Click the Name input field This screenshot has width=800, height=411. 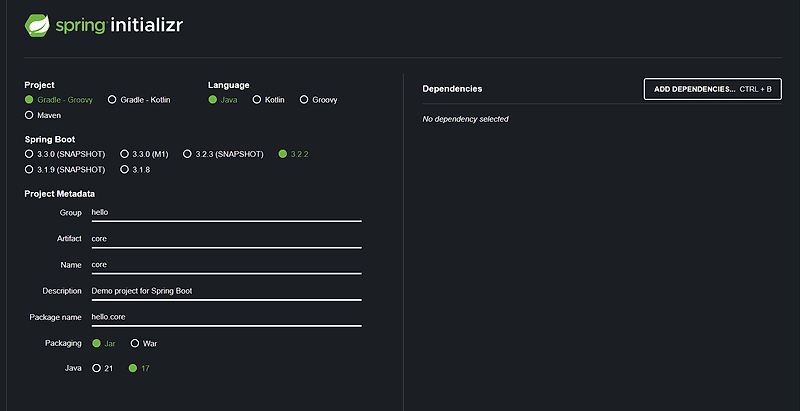coord(227,265)
